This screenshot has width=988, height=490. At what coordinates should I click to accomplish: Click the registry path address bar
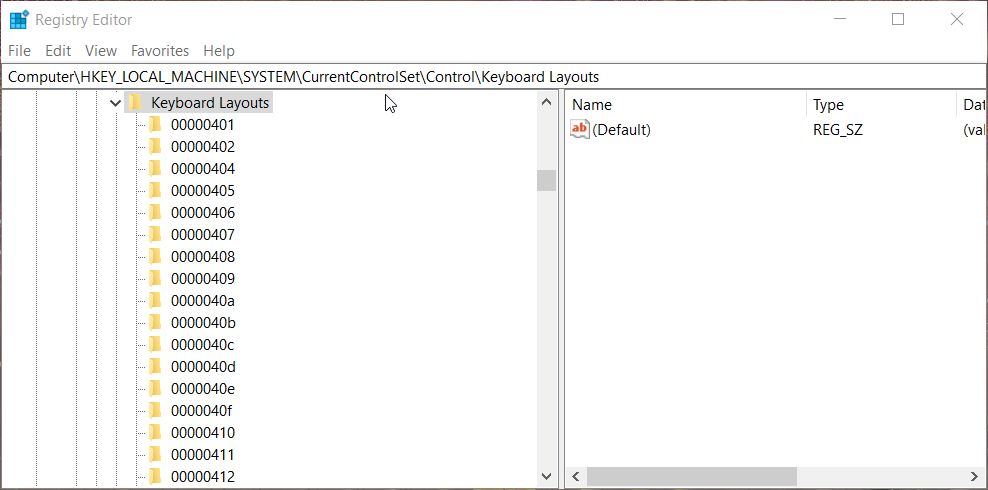(494, 77)
